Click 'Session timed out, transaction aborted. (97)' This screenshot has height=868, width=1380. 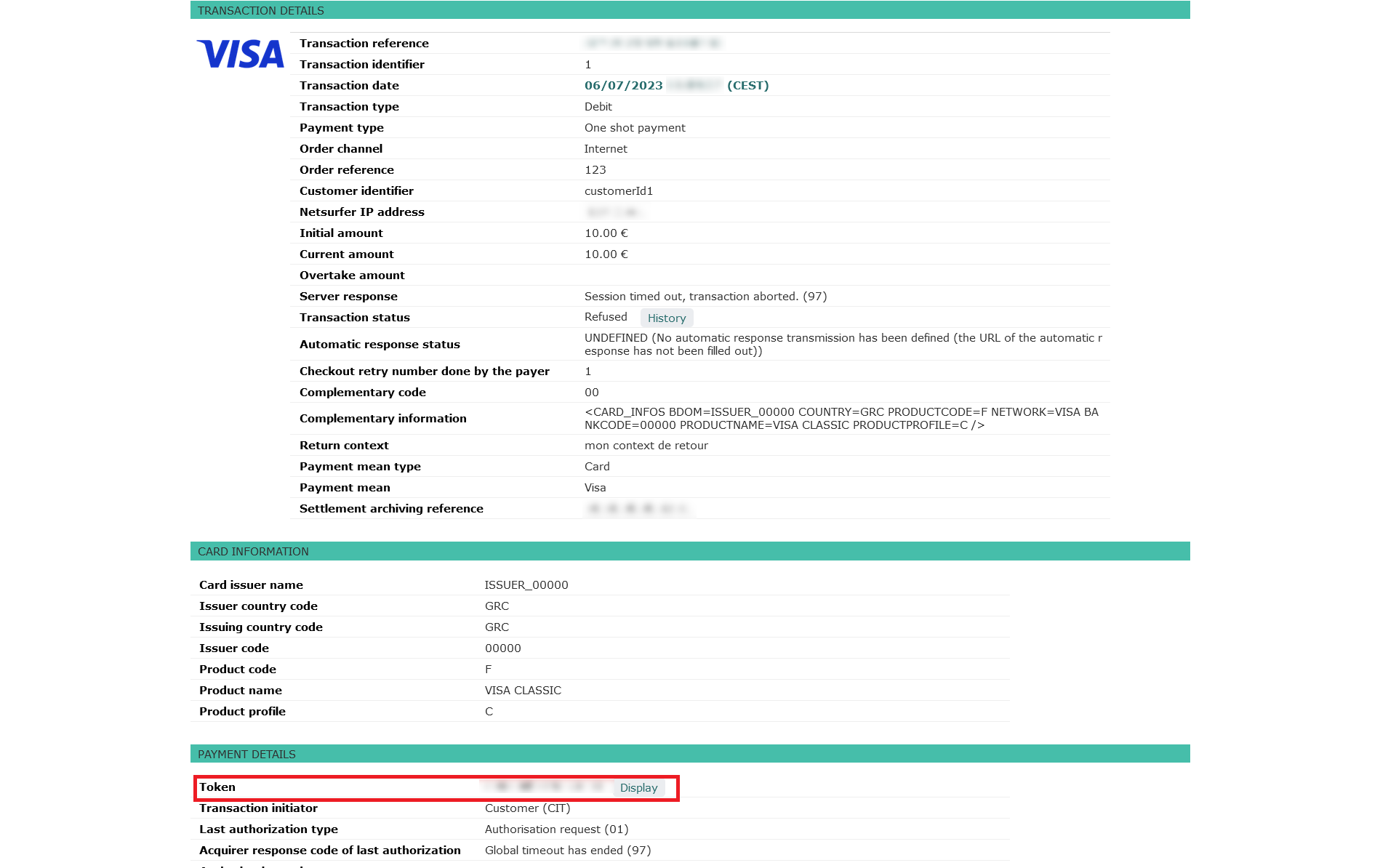tap(705, 297)
